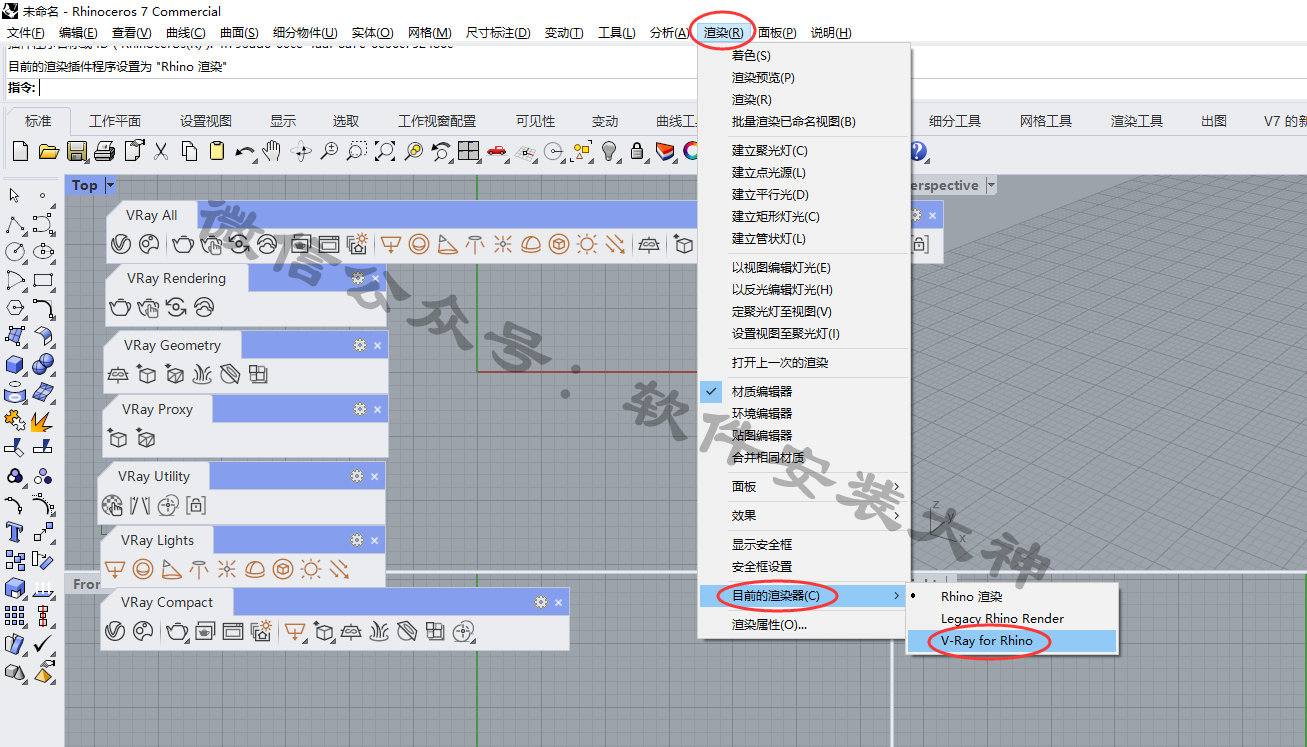Select the pointer arrow tool in sidebar
The height and width of the screenshot is (747, 1307).
15,196
